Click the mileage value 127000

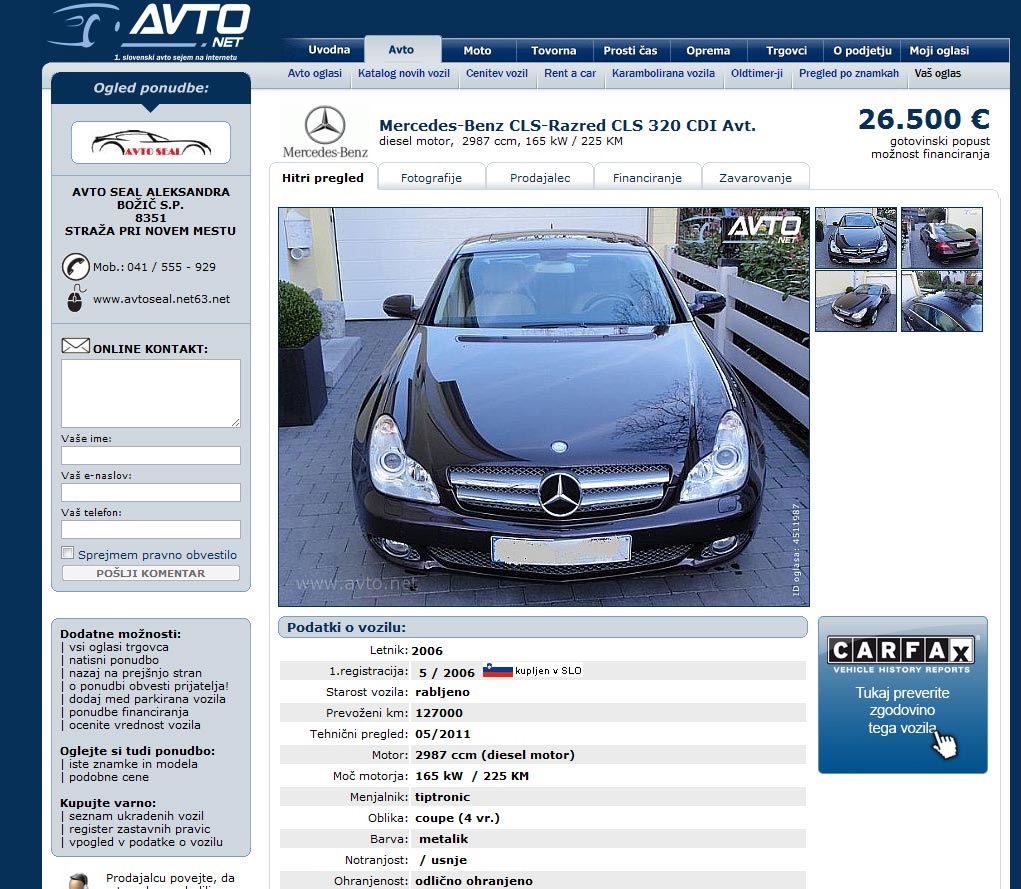pyautogui.click(x=439, y=713)
